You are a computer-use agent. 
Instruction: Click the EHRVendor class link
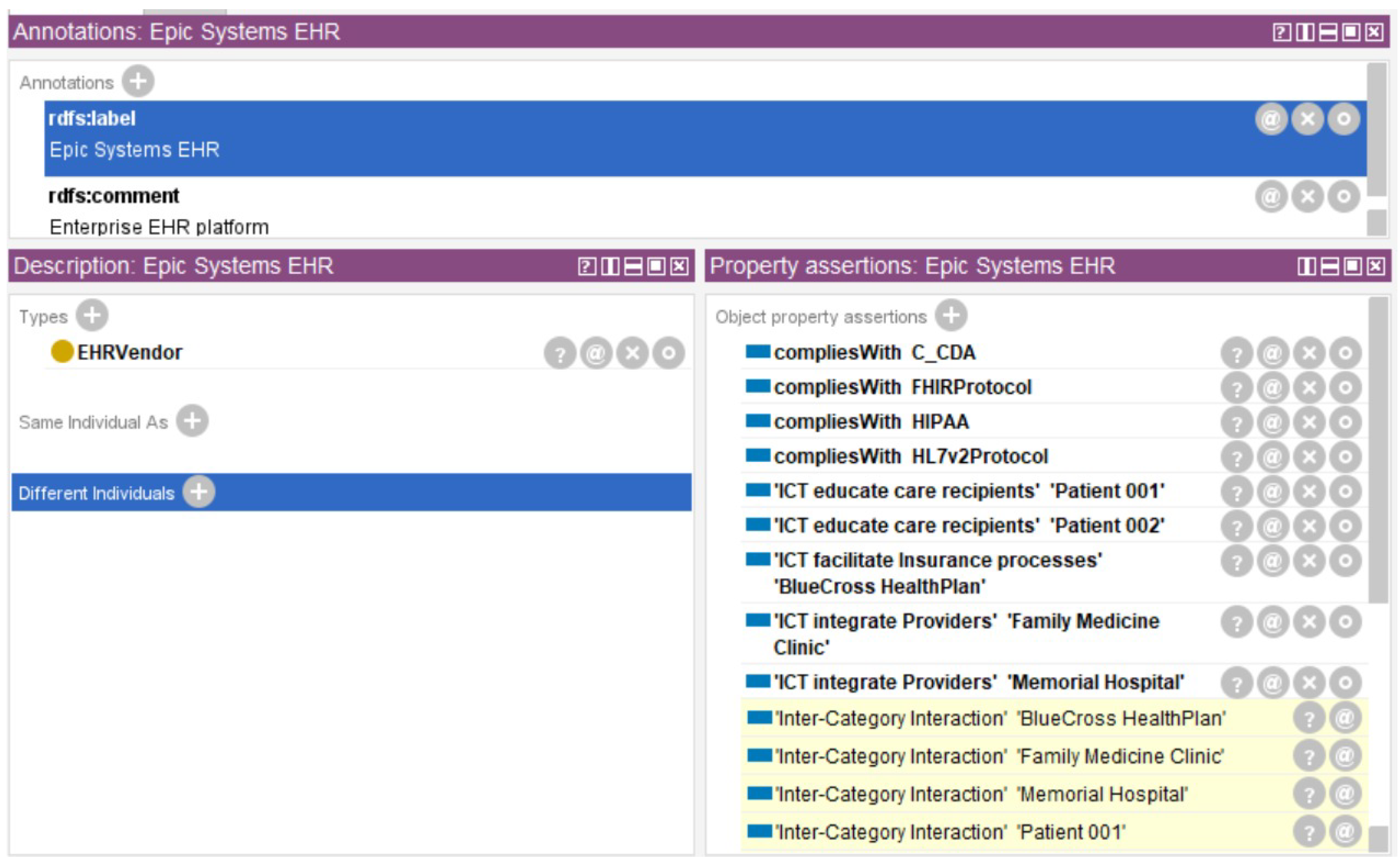click(130, 352)
